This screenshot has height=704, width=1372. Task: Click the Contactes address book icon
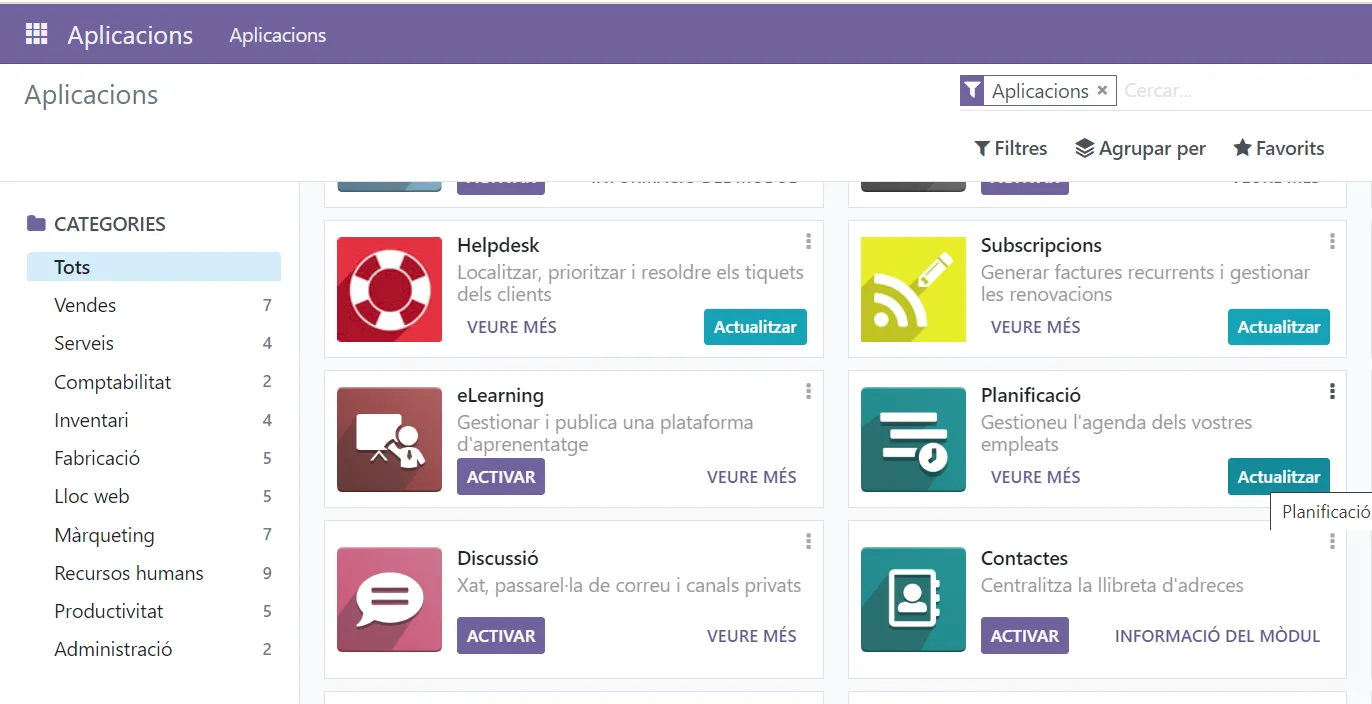913,600
